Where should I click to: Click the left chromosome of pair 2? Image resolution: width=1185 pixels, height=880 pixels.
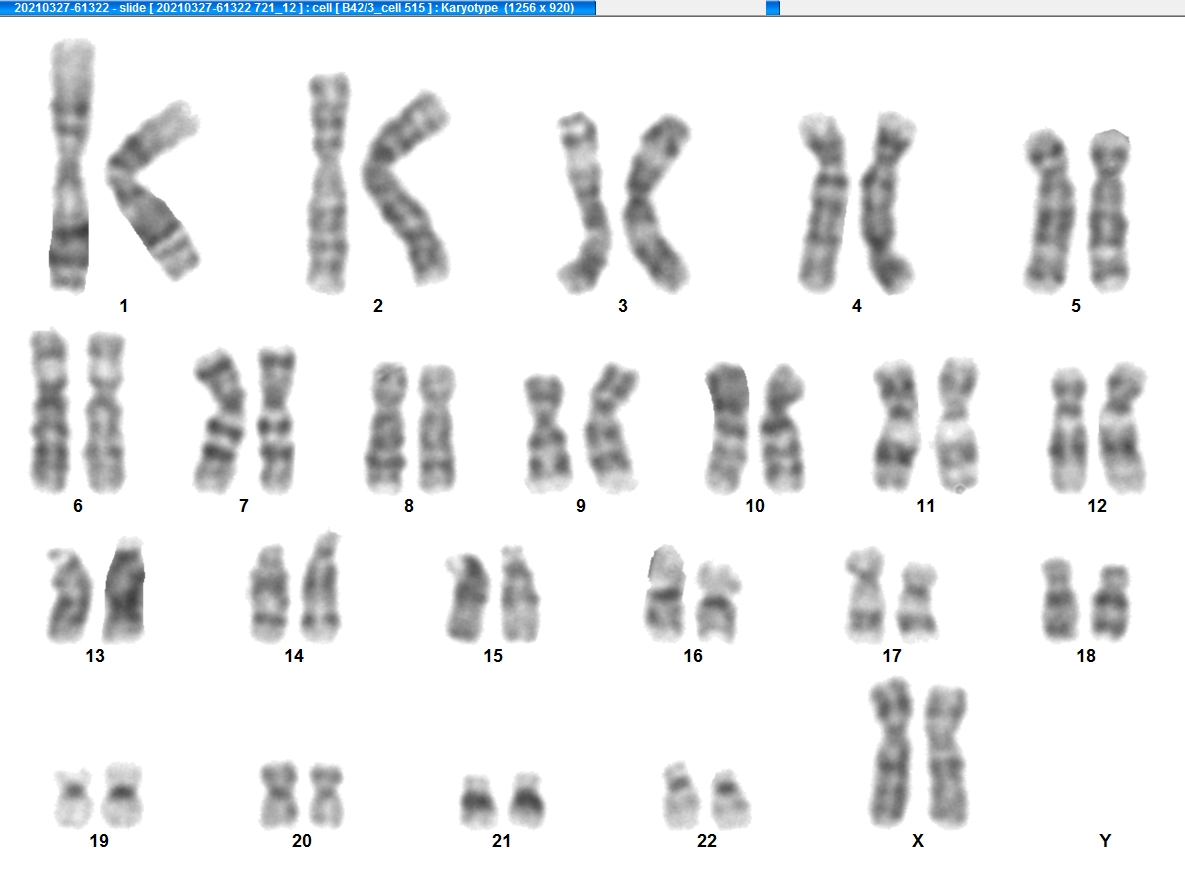[x=328, y=182]
